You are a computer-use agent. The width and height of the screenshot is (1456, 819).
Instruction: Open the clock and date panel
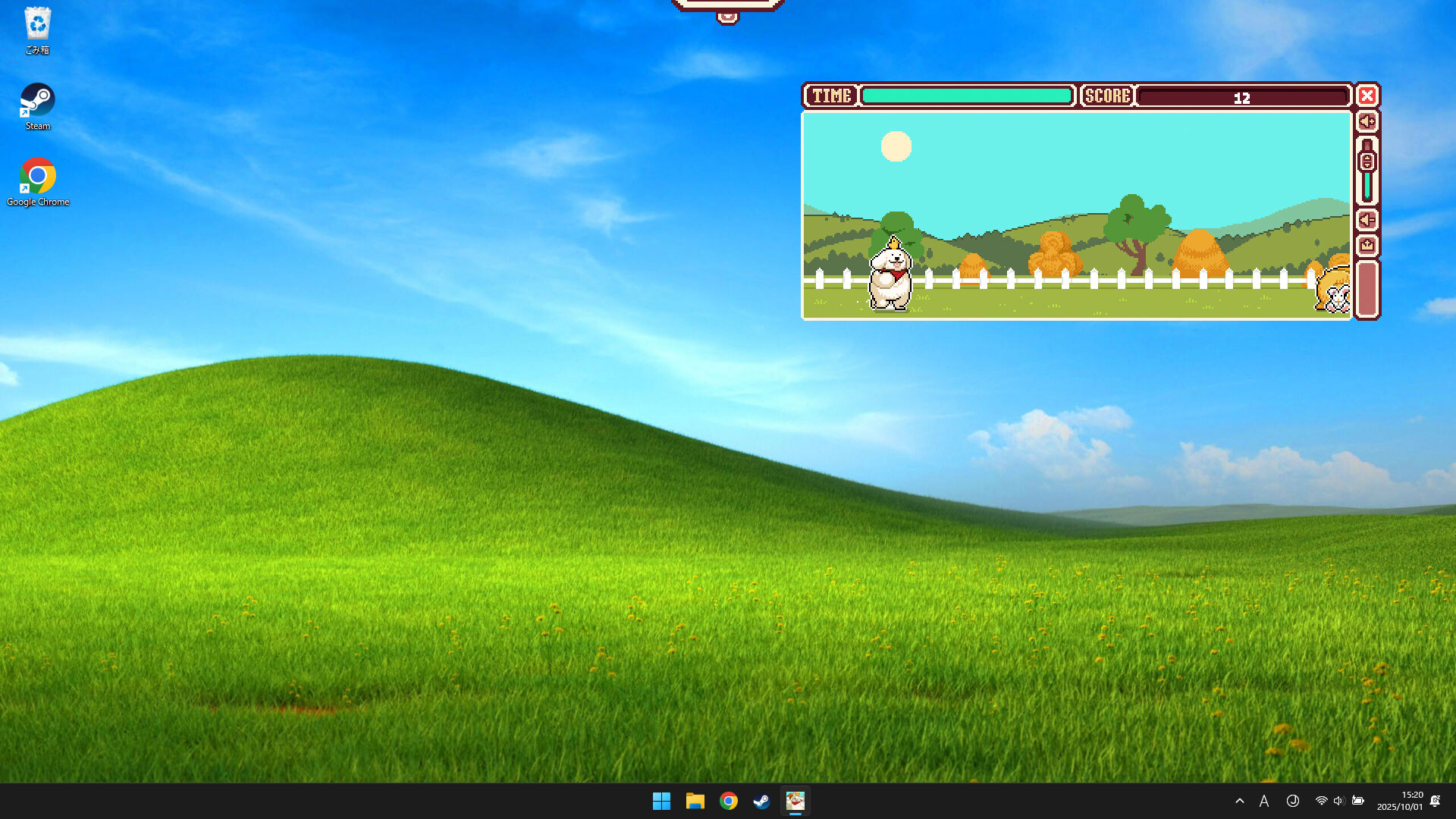[x=1400, y=801]
